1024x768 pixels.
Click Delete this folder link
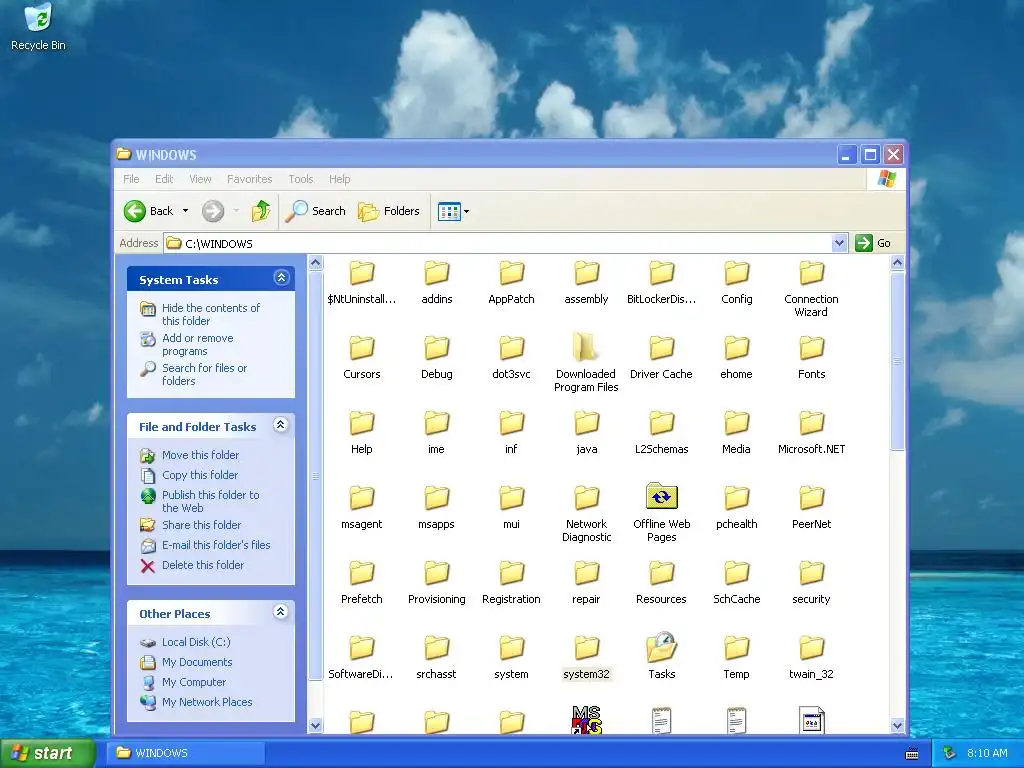pos(202,566)
